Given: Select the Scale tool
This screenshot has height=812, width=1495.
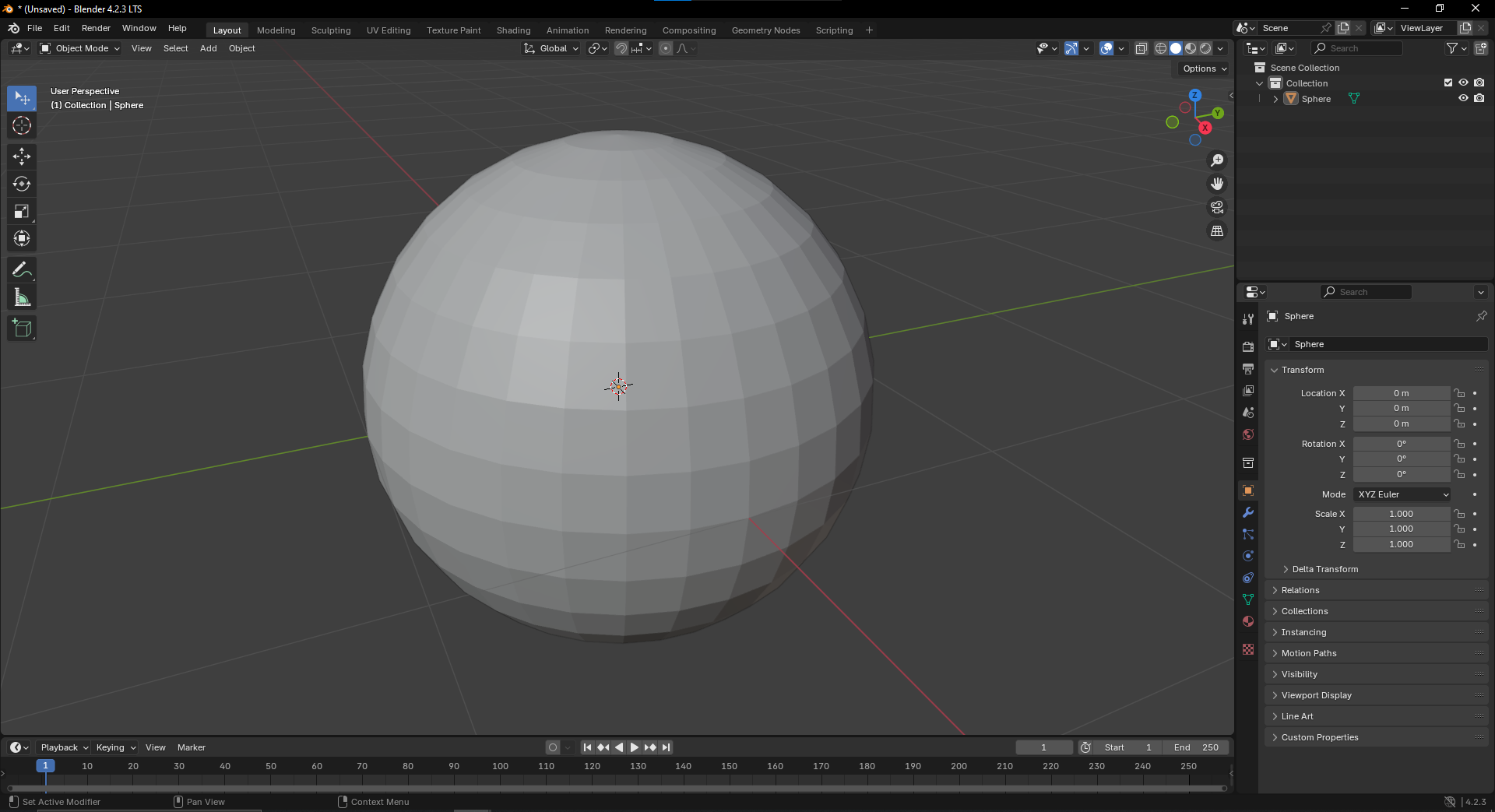Looking at the screenshot, I should pyautogui.click(x=22, y=211).
